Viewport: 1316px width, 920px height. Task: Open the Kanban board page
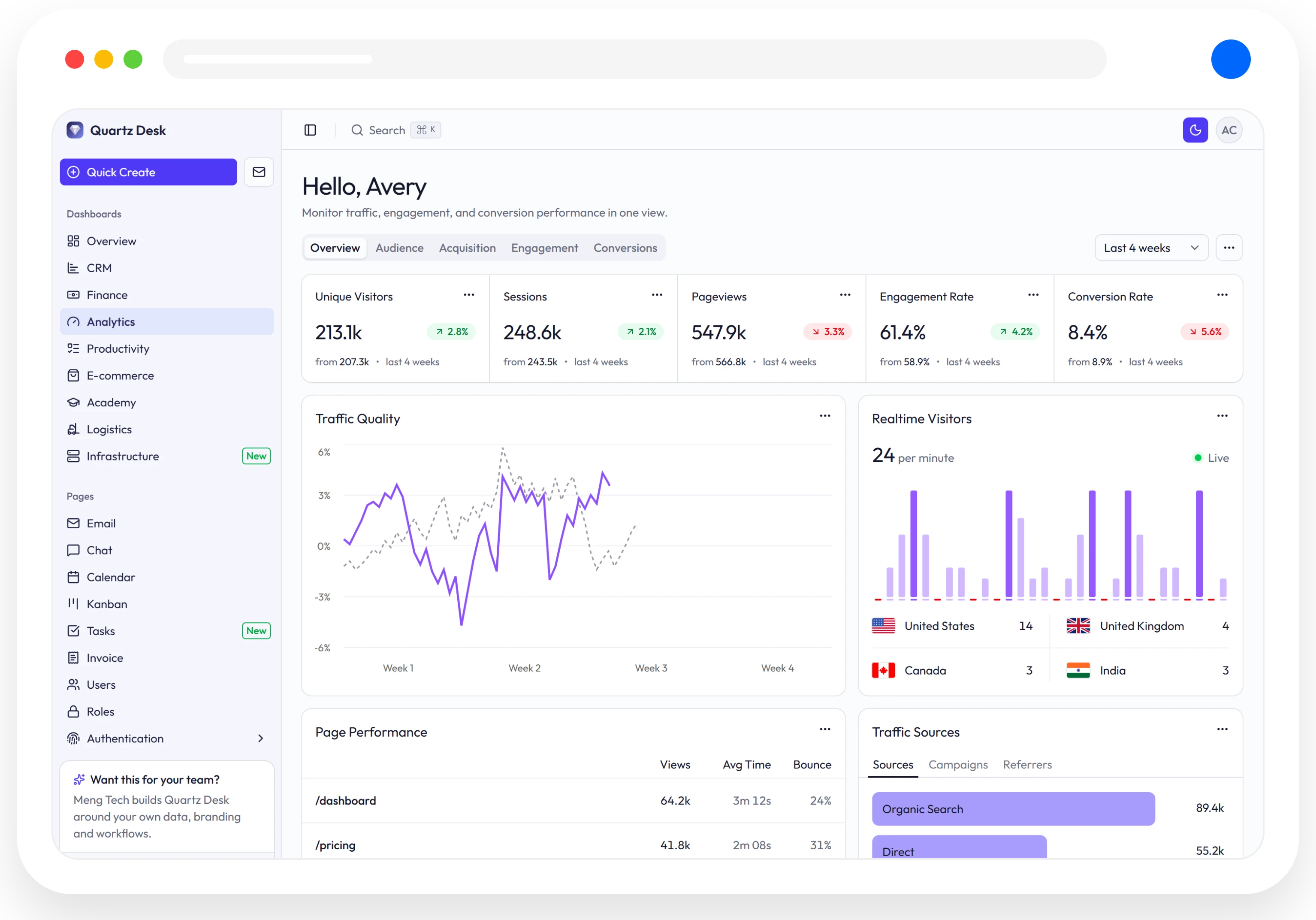[x=167, y=604]
